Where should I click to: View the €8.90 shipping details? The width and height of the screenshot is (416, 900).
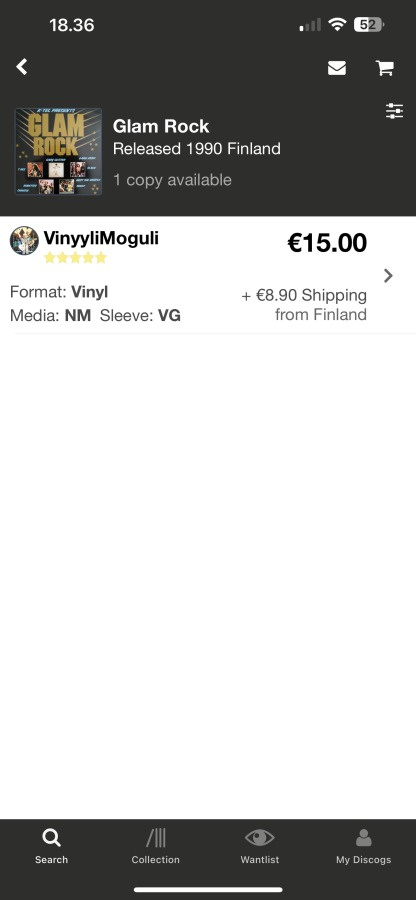click(304, 305)
